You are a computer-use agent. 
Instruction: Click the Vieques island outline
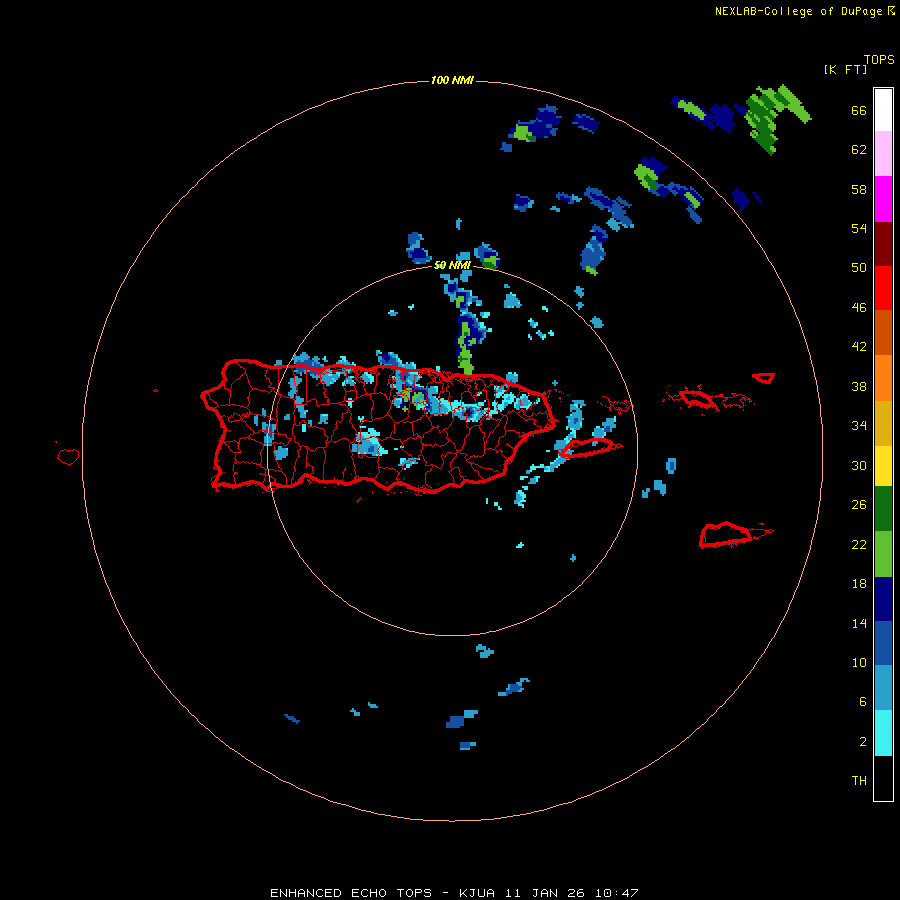click(585, 447)
